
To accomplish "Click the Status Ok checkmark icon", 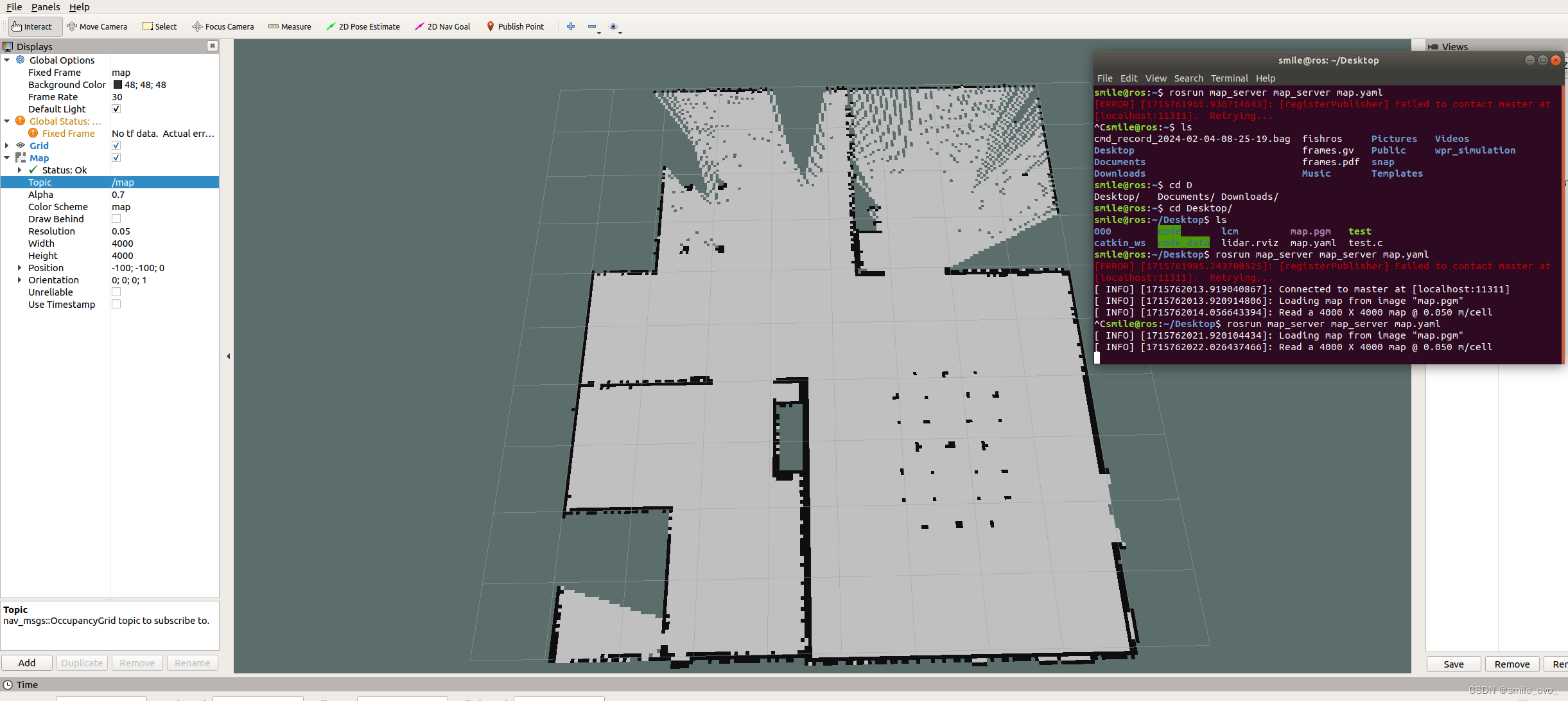I will [33, 170].
